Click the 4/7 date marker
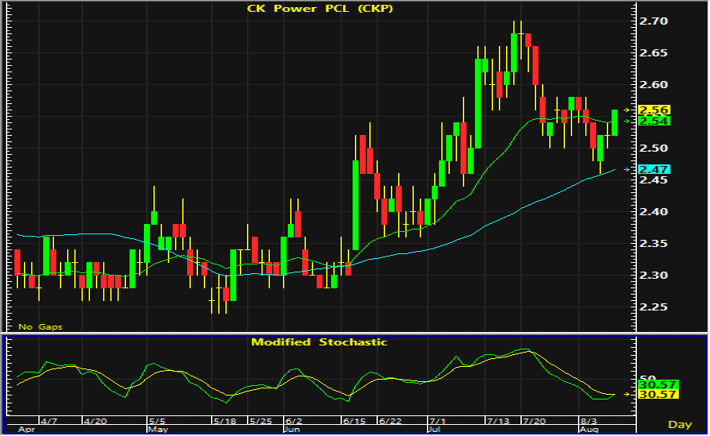 click(49, 421)
